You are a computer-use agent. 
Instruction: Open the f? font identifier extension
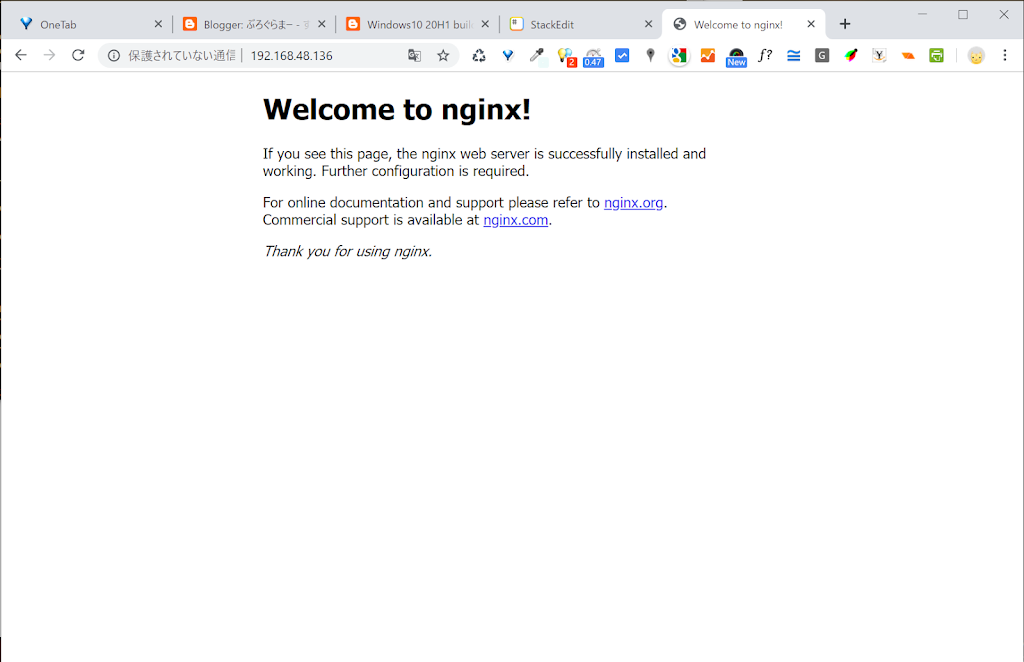pyautogui.click(x=765, y=55)
